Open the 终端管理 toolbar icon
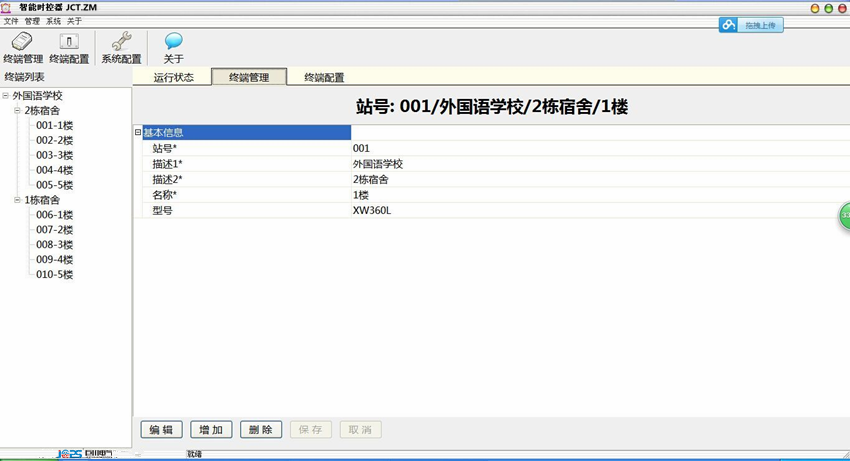 click(22, 42)
